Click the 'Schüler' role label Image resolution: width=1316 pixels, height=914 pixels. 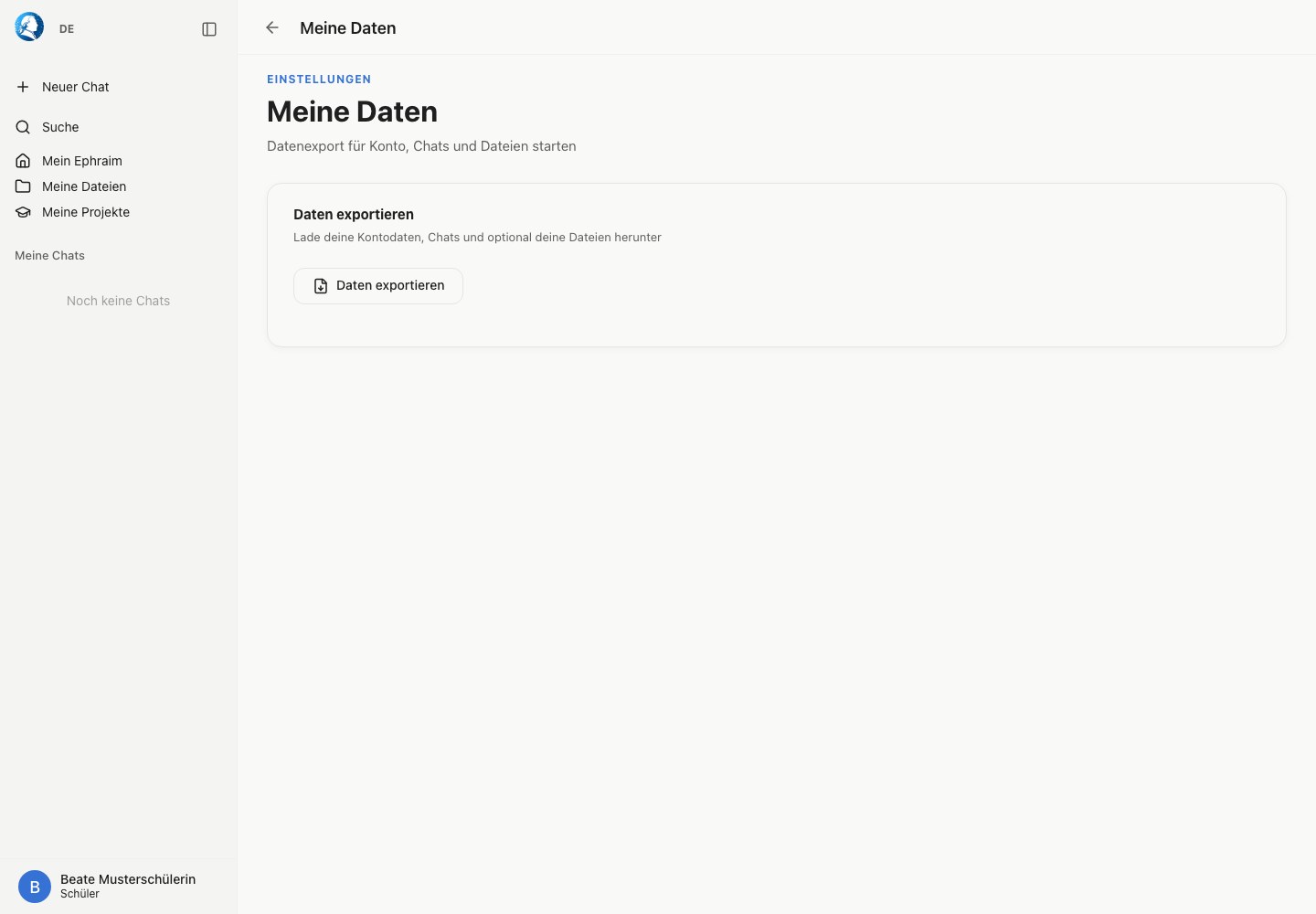[x=80, y=894]
